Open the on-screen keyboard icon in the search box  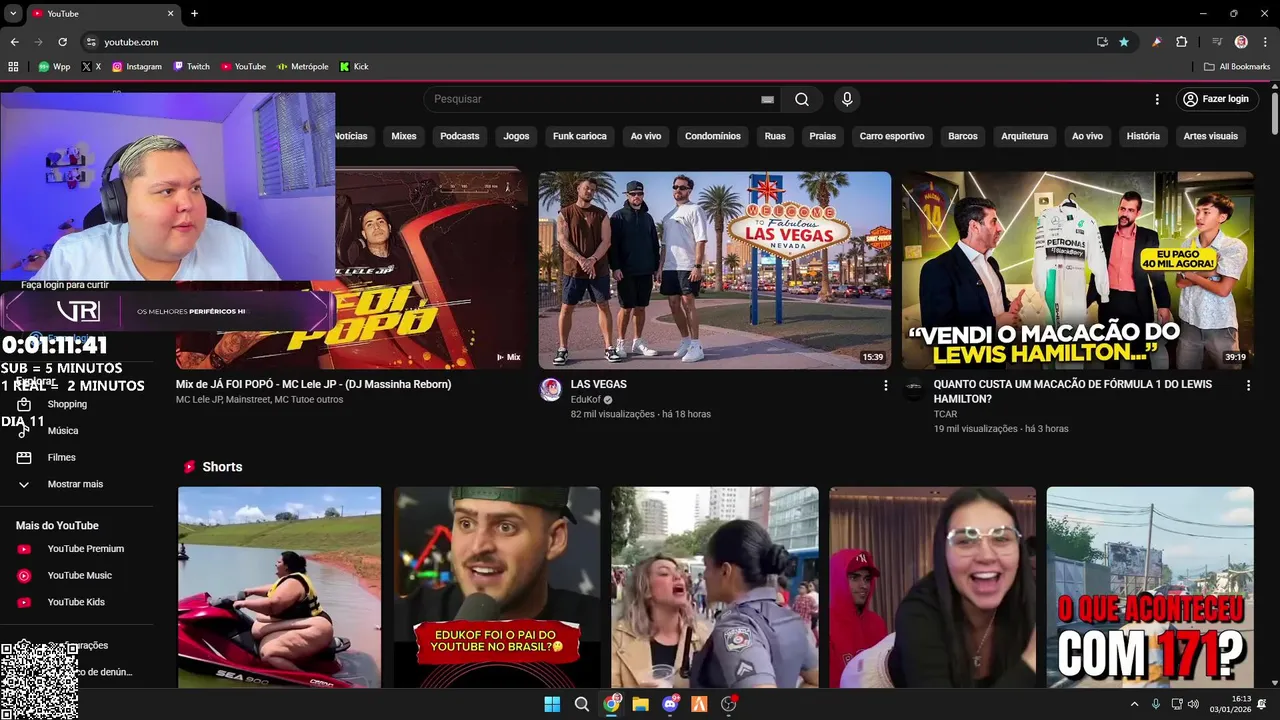click(x=767, y=99)
